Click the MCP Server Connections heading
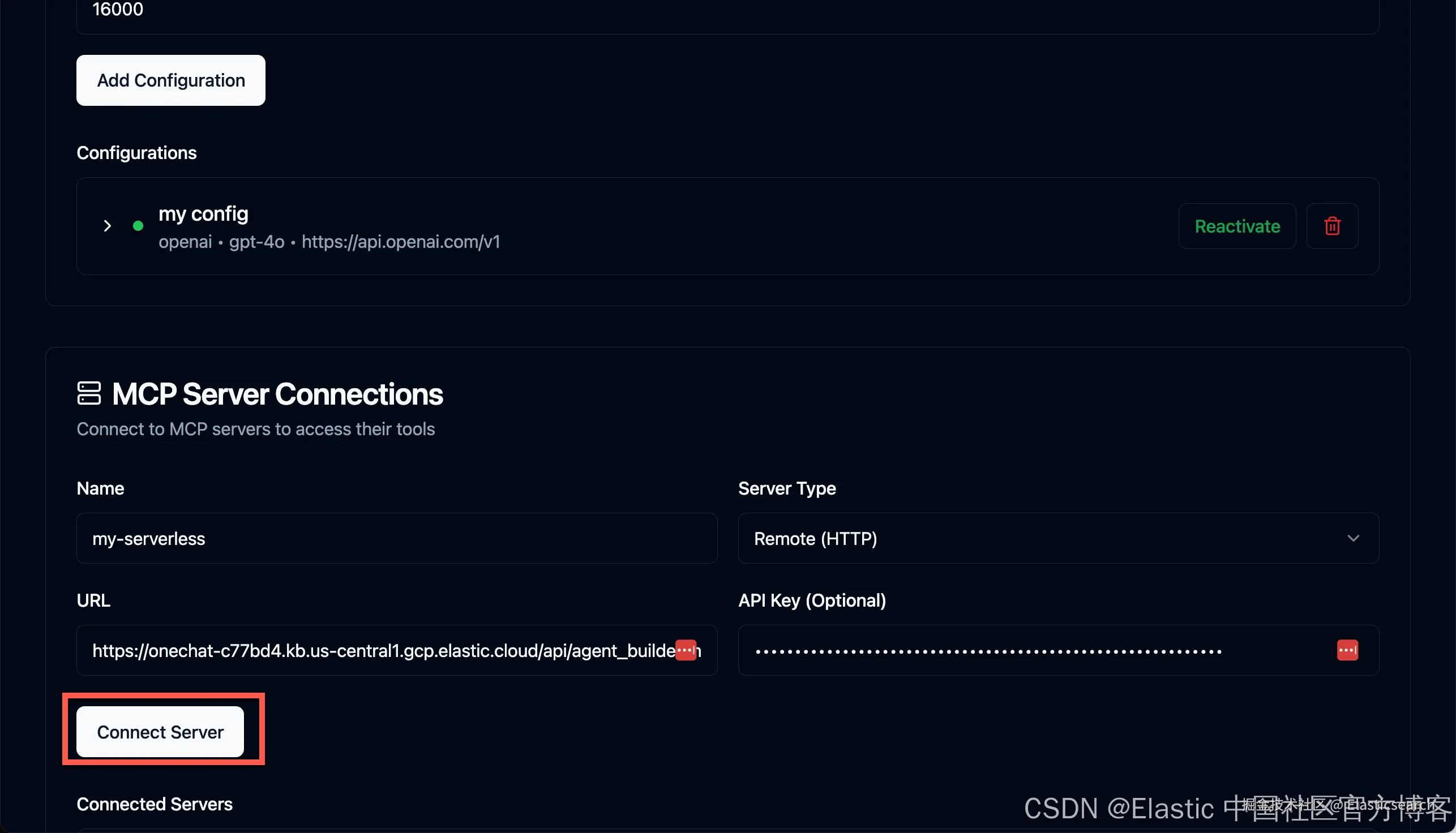The width and height of the screenshot is (1456, 833). 277,394
